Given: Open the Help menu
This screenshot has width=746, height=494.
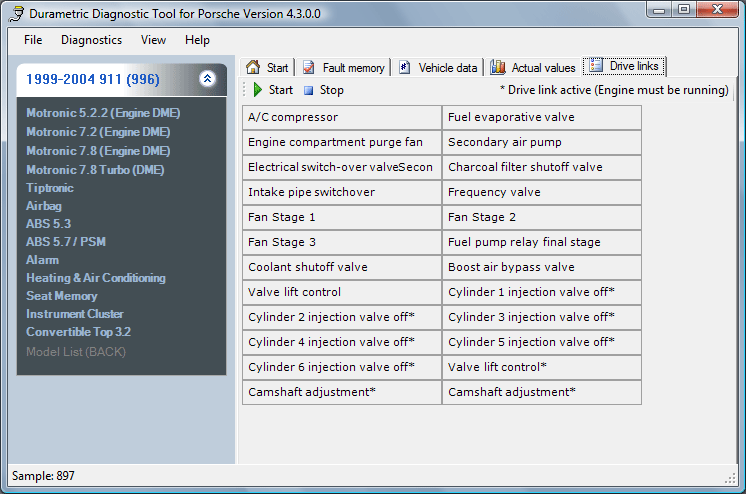Looking at the screenshot, I should [197, 40].
